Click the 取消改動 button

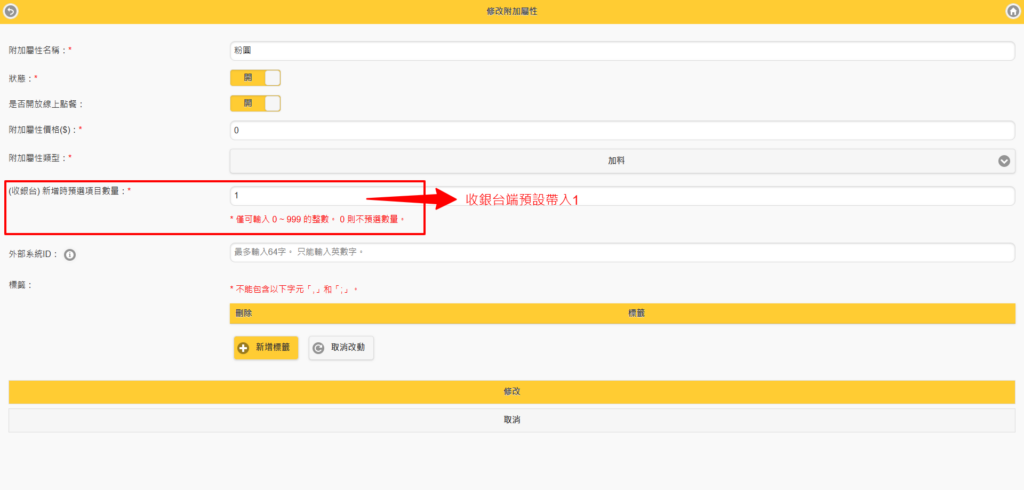coord(341,348)
